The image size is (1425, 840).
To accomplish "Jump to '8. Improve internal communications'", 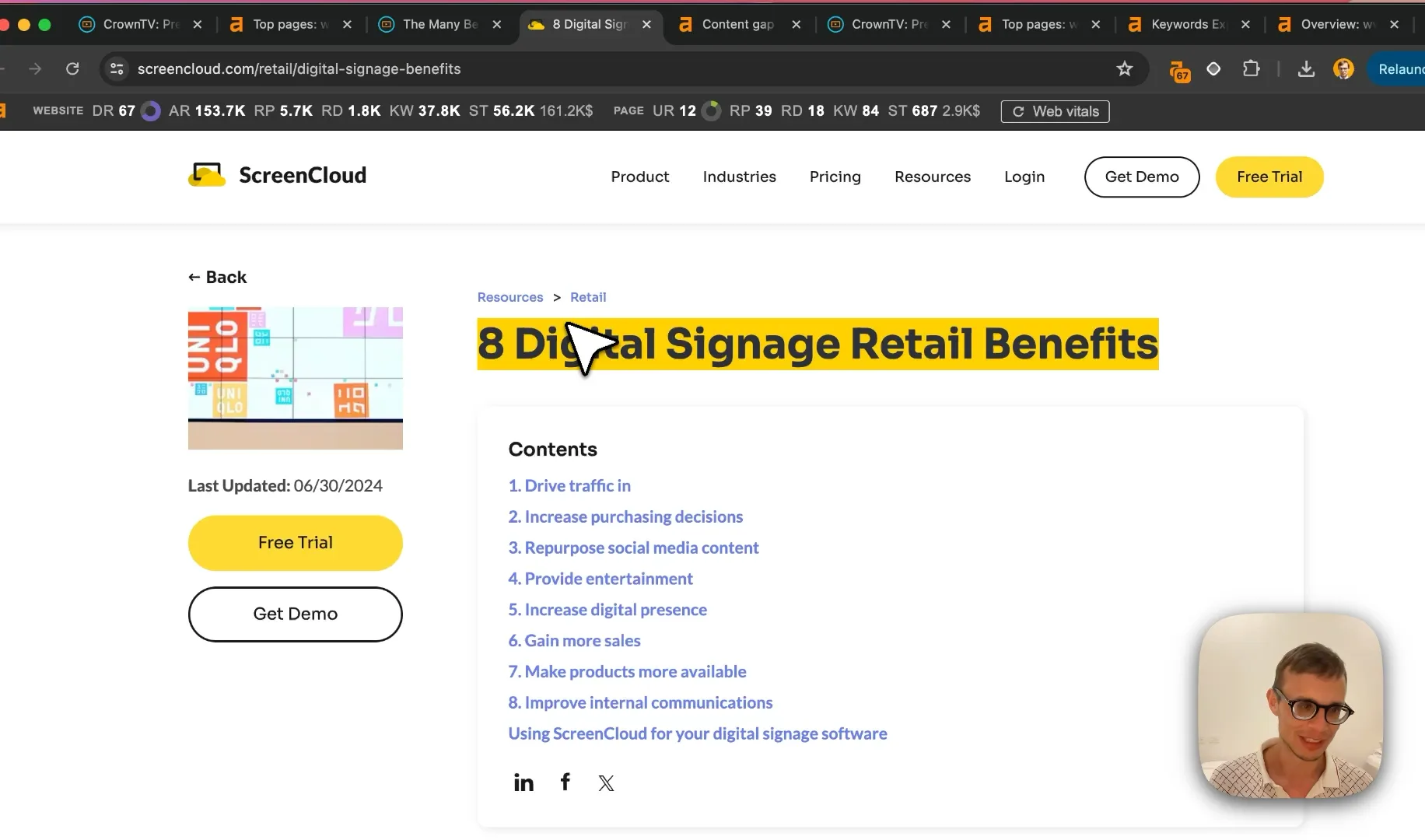I will (640, 702).
